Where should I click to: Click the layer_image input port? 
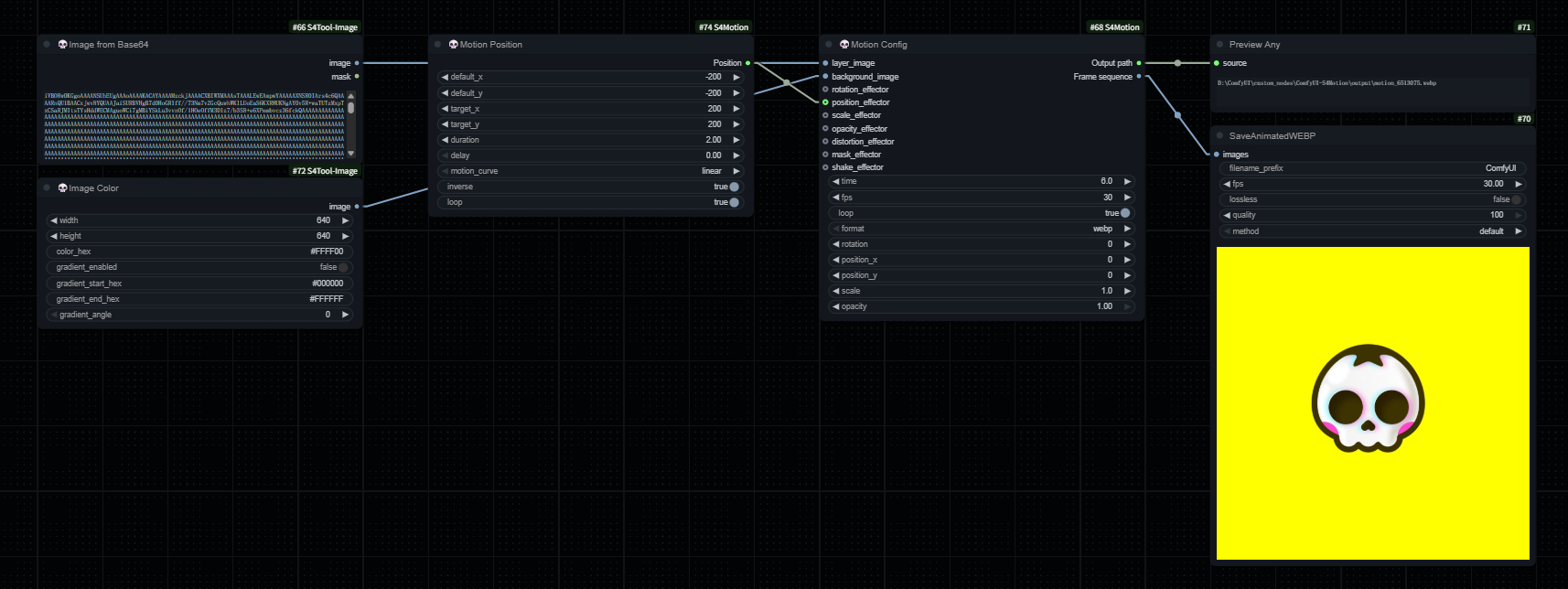tap(825, 63)
